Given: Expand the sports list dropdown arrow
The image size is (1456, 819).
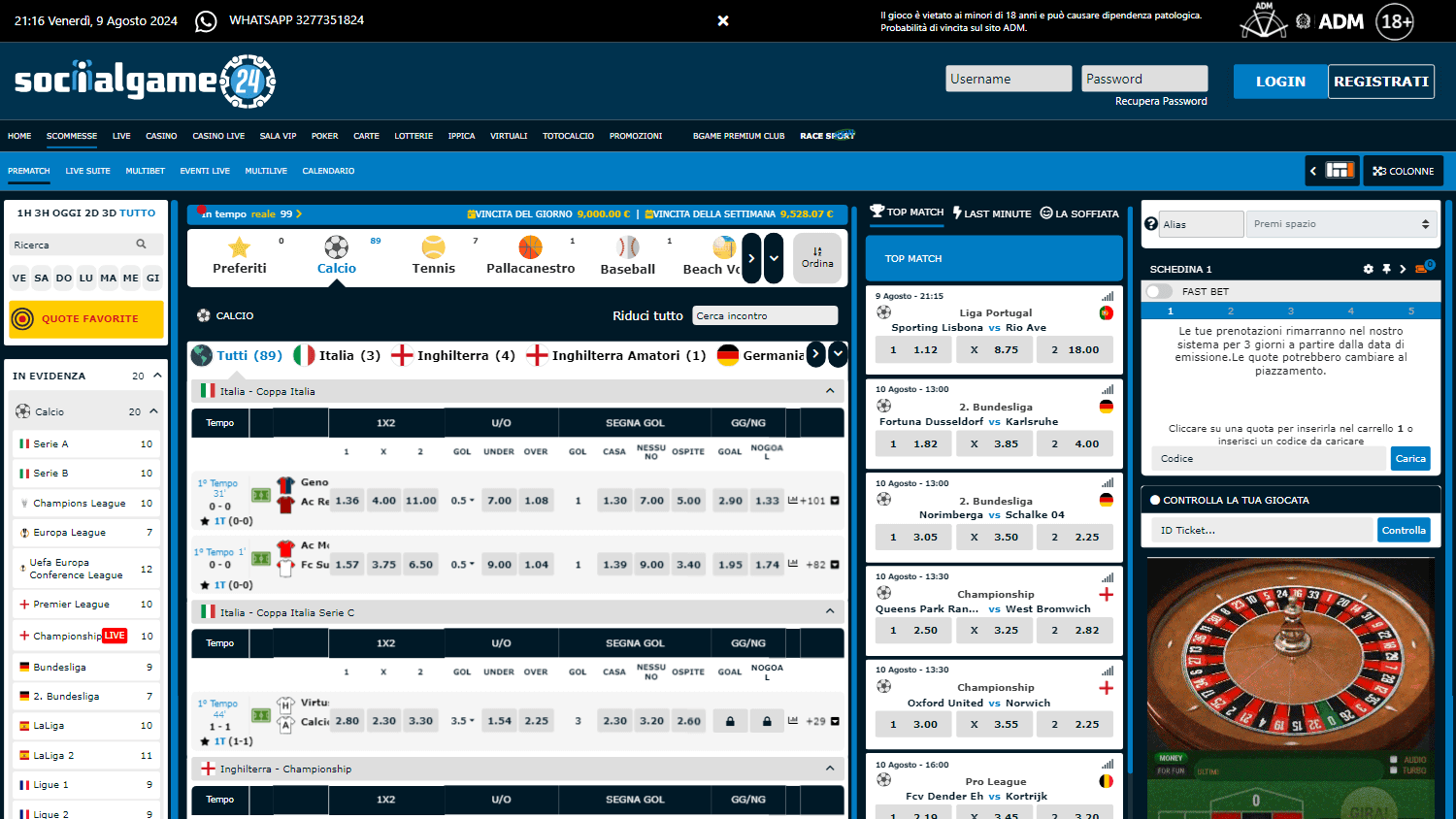Looking at the screenshot, I should 774,258.
